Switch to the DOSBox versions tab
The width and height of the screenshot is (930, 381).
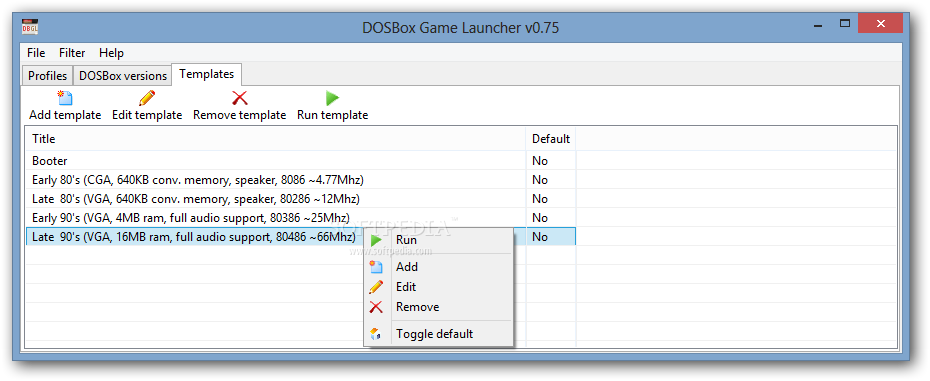(x=123, y=76)
